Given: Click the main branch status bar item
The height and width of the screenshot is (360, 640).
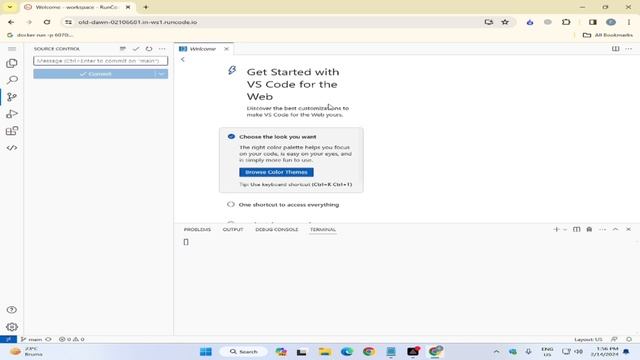Looking at the screenshot, I should click(32, 339).
